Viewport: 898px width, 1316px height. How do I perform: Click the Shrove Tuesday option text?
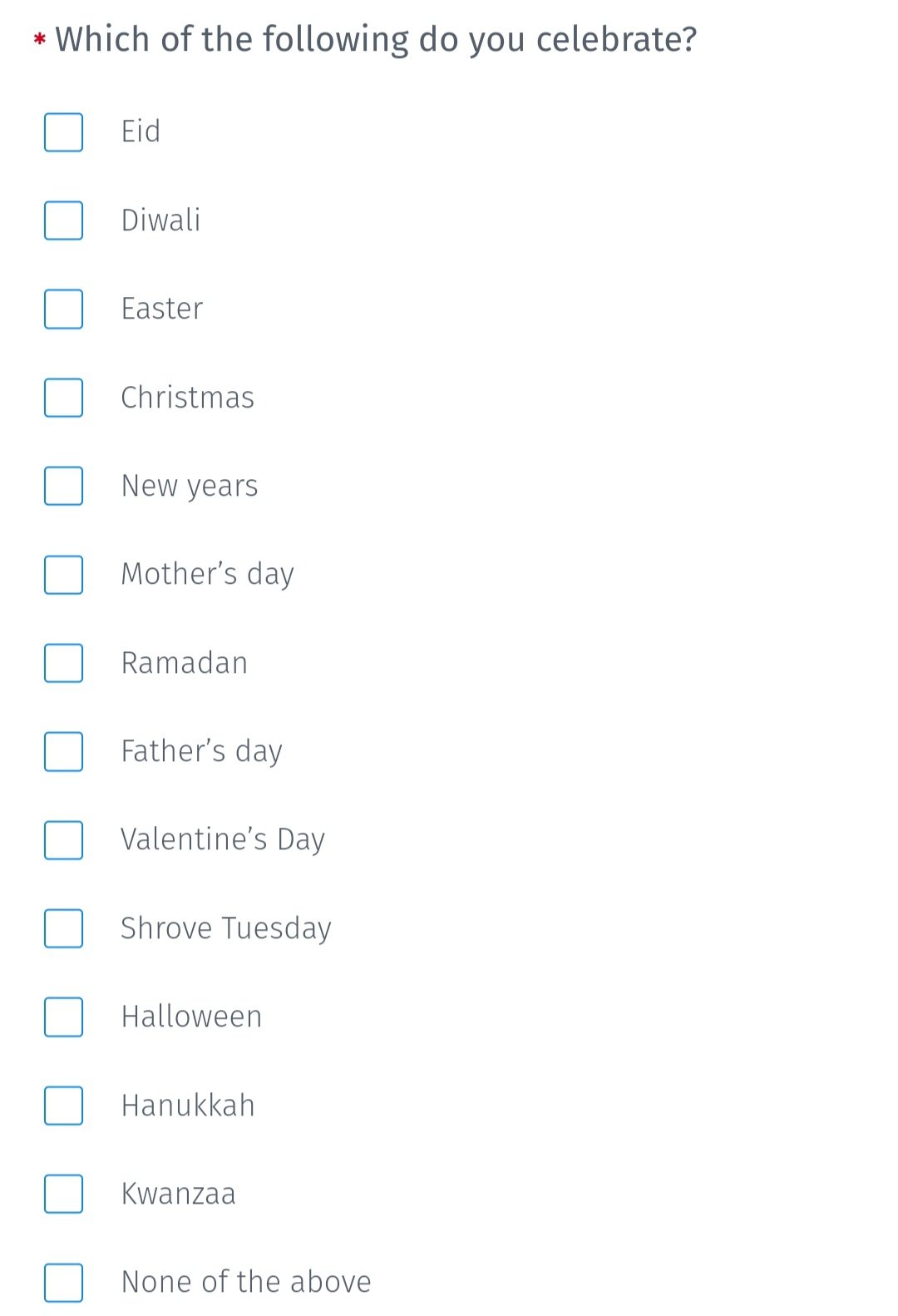[x=225, y=928]
